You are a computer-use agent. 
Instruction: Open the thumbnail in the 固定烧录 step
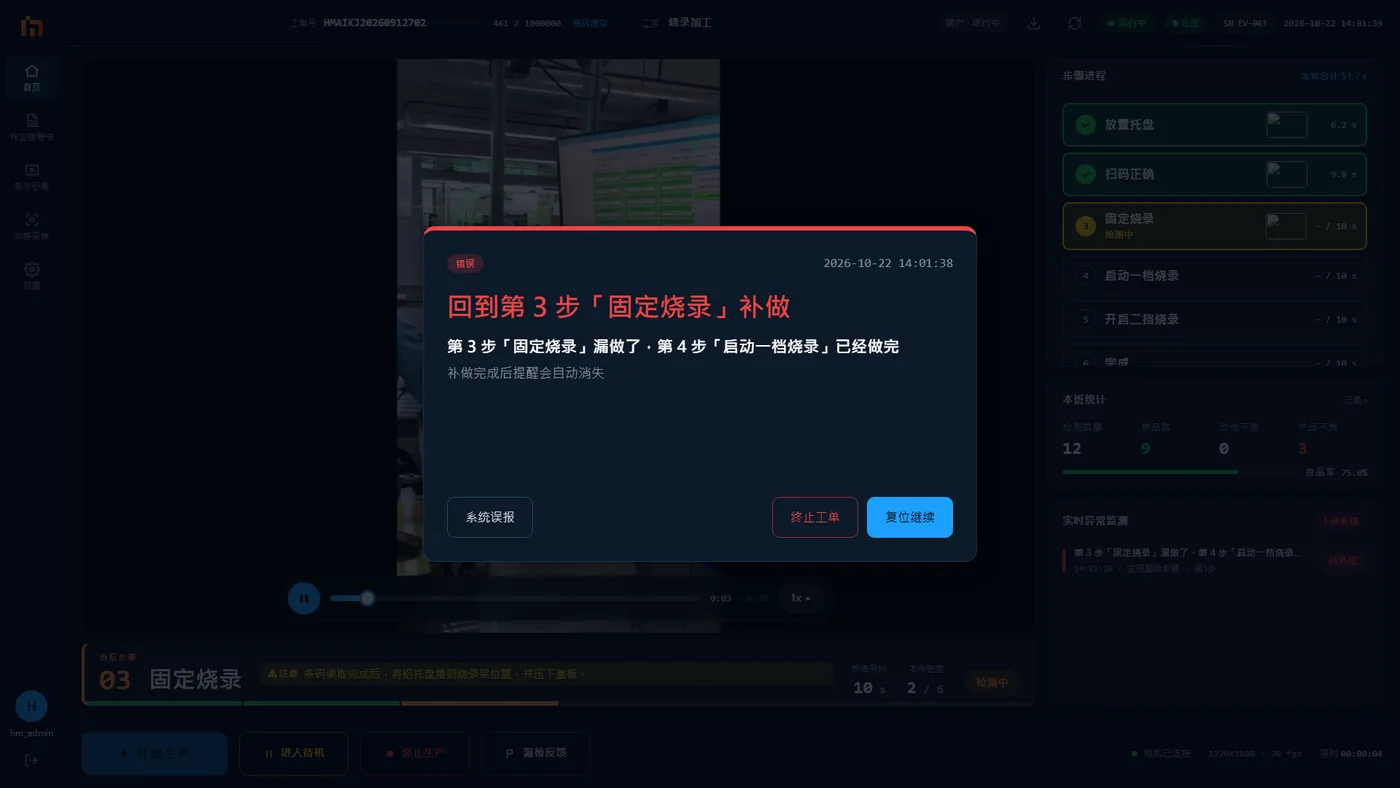point(1286,226)
